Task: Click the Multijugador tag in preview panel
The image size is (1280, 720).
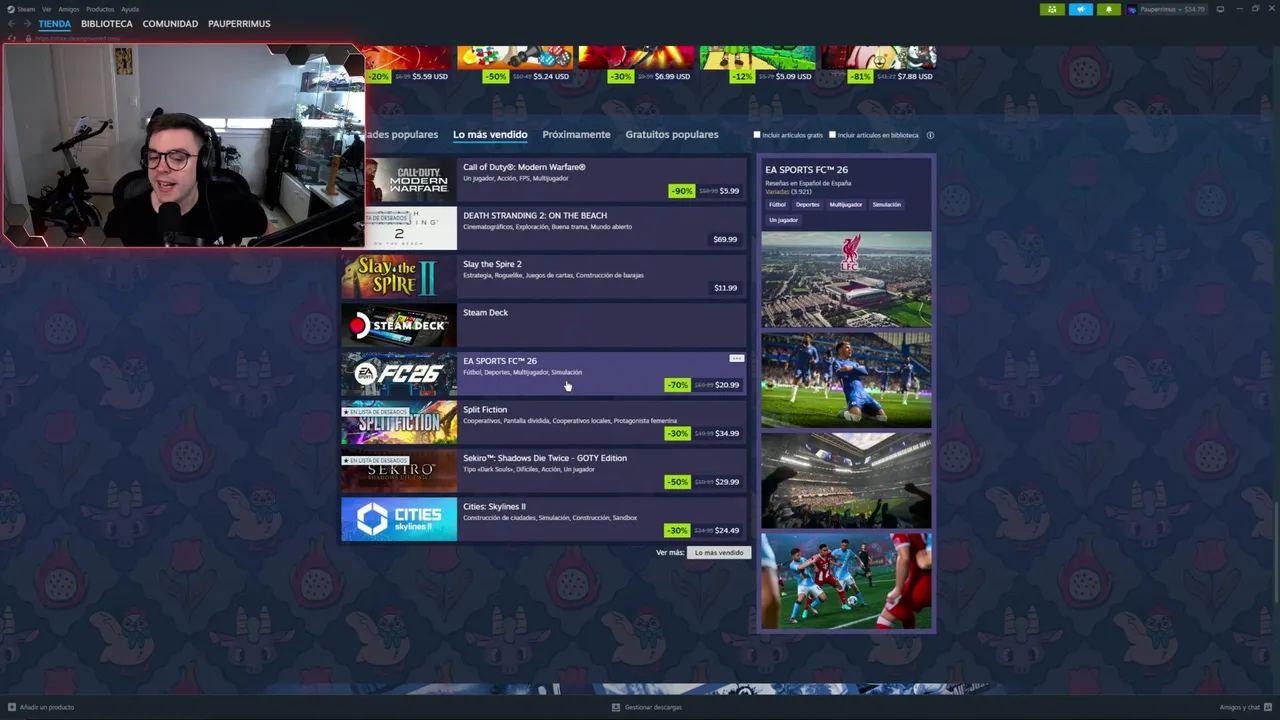Action: click(x=846, y=204)
